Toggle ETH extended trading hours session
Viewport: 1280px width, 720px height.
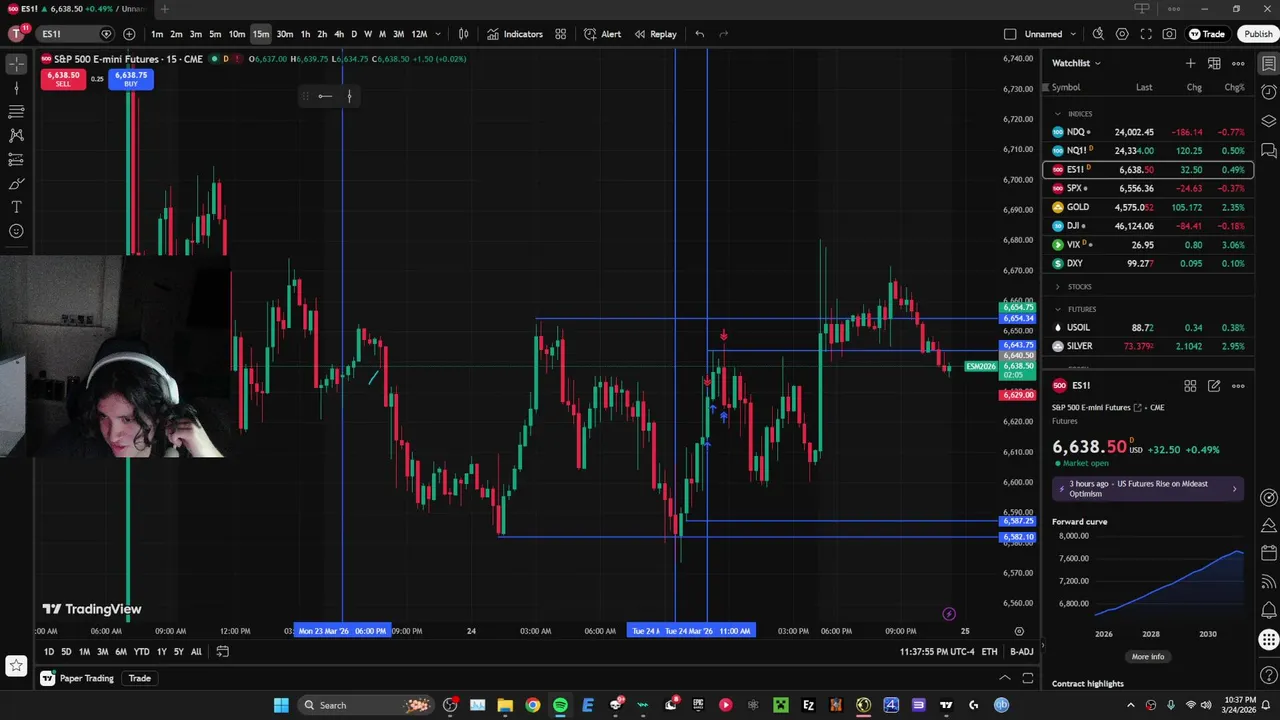coord(989,652)
